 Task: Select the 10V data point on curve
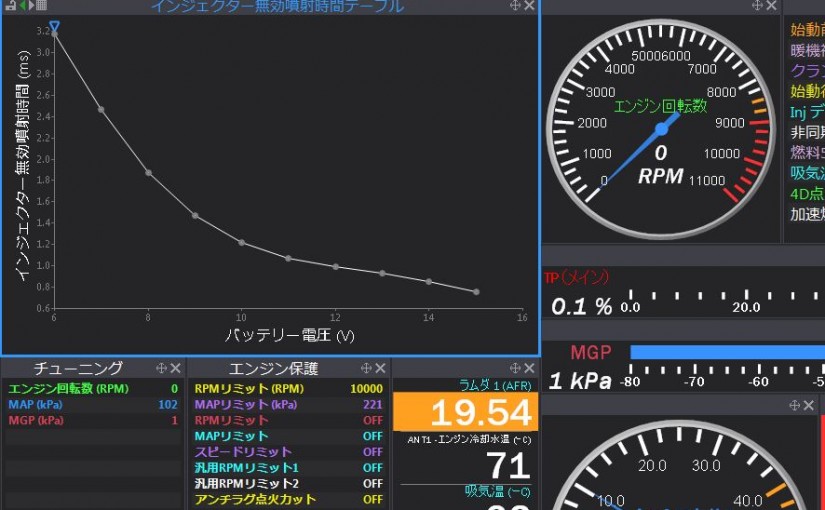point(242,243)
